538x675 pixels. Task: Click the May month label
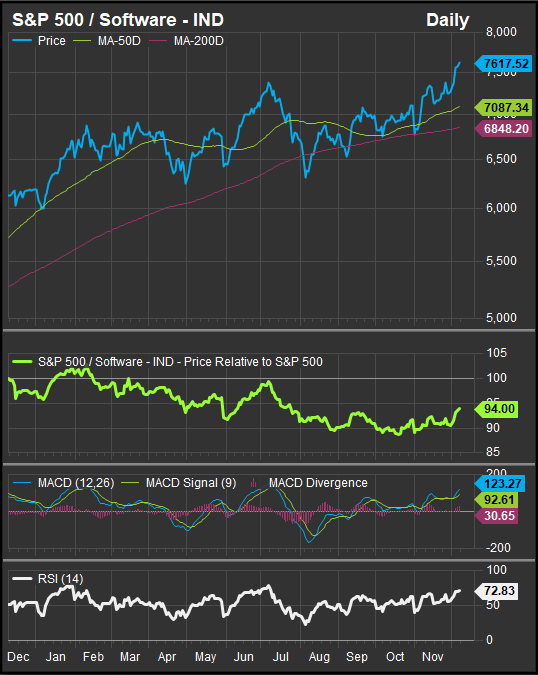205,657
